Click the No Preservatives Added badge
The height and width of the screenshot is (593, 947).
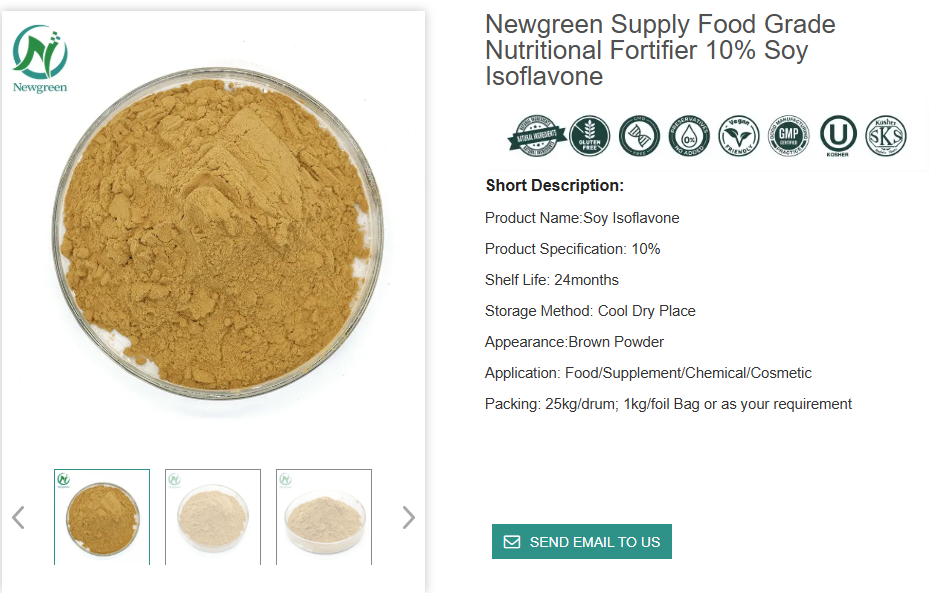[688, 136]
